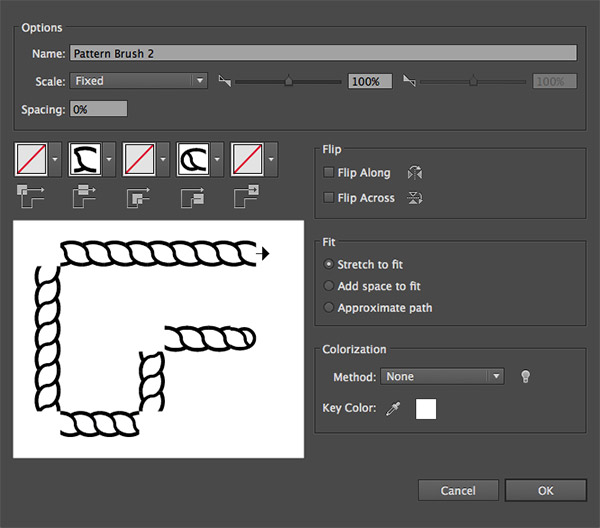This screenshot has width=600, height=528.
Task: Open the colorization Method dropdown
Action: tap(442, 377)
